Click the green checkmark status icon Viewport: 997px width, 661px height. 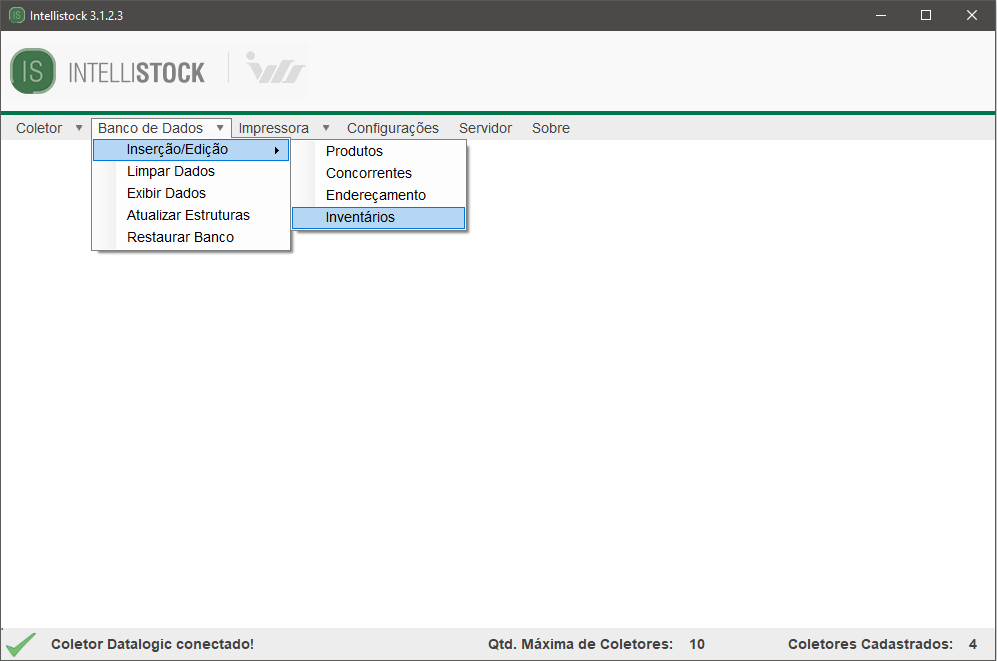pyautogui.click(x=21, y=644)
